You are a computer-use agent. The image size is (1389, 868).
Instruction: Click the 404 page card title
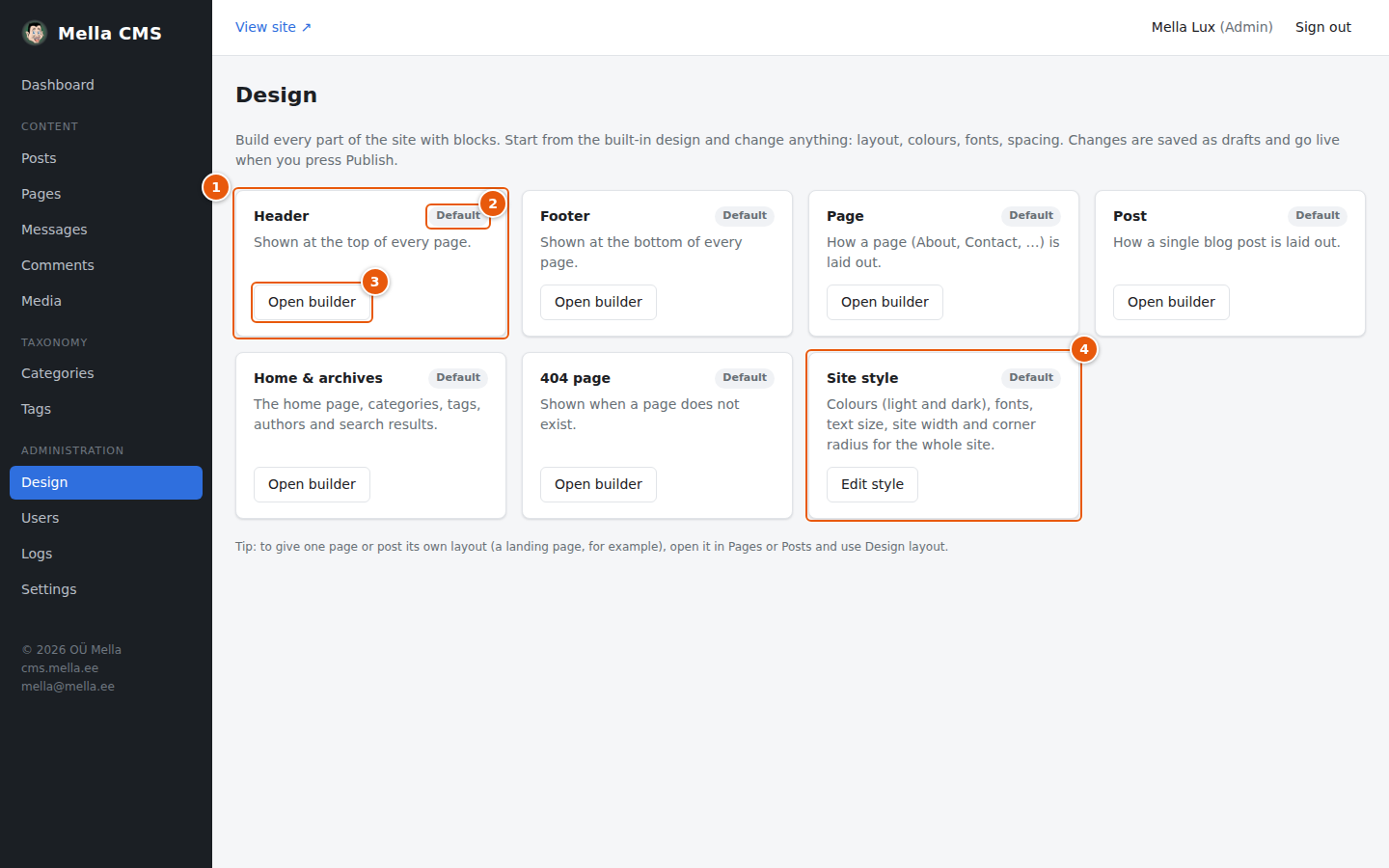coord(575,378)
